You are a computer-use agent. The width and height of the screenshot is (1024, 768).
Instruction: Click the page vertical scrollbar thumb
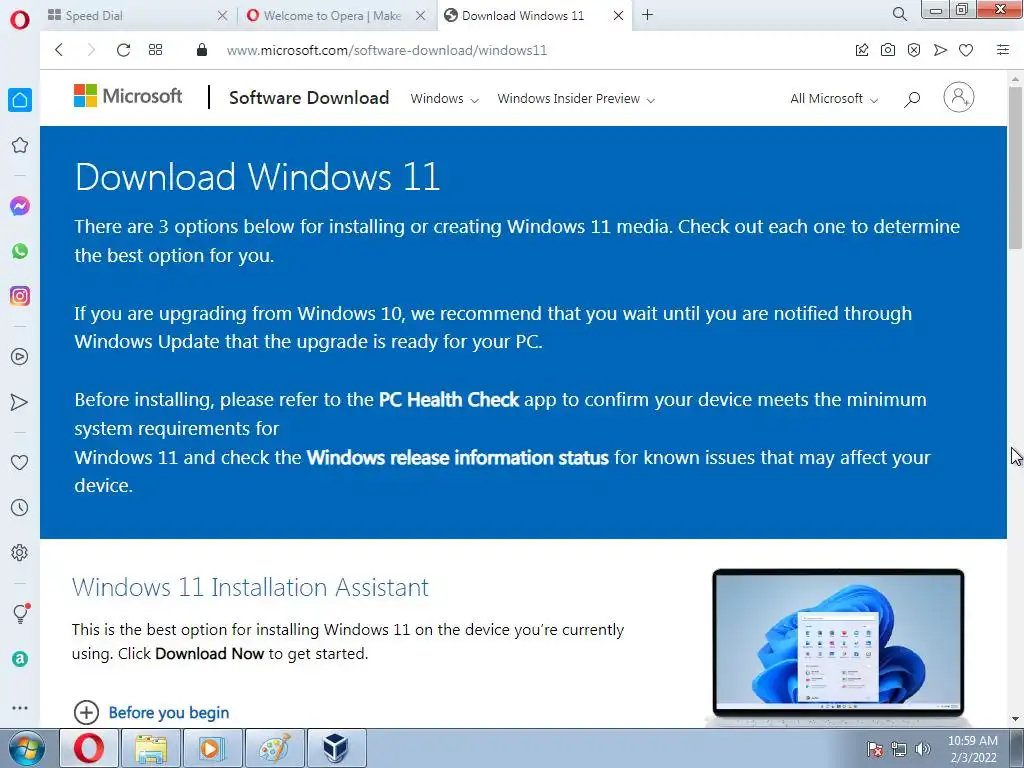(x=1015, y=167)
